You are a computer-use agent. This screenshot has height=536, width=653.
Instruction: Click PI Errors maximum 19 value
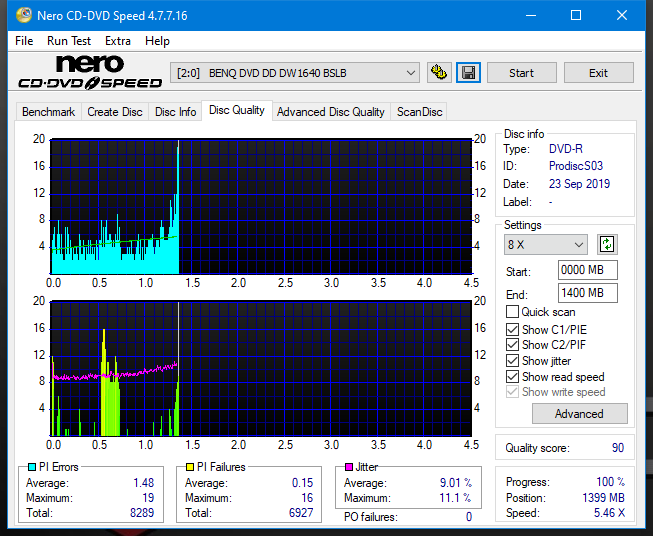pos(148,498)
